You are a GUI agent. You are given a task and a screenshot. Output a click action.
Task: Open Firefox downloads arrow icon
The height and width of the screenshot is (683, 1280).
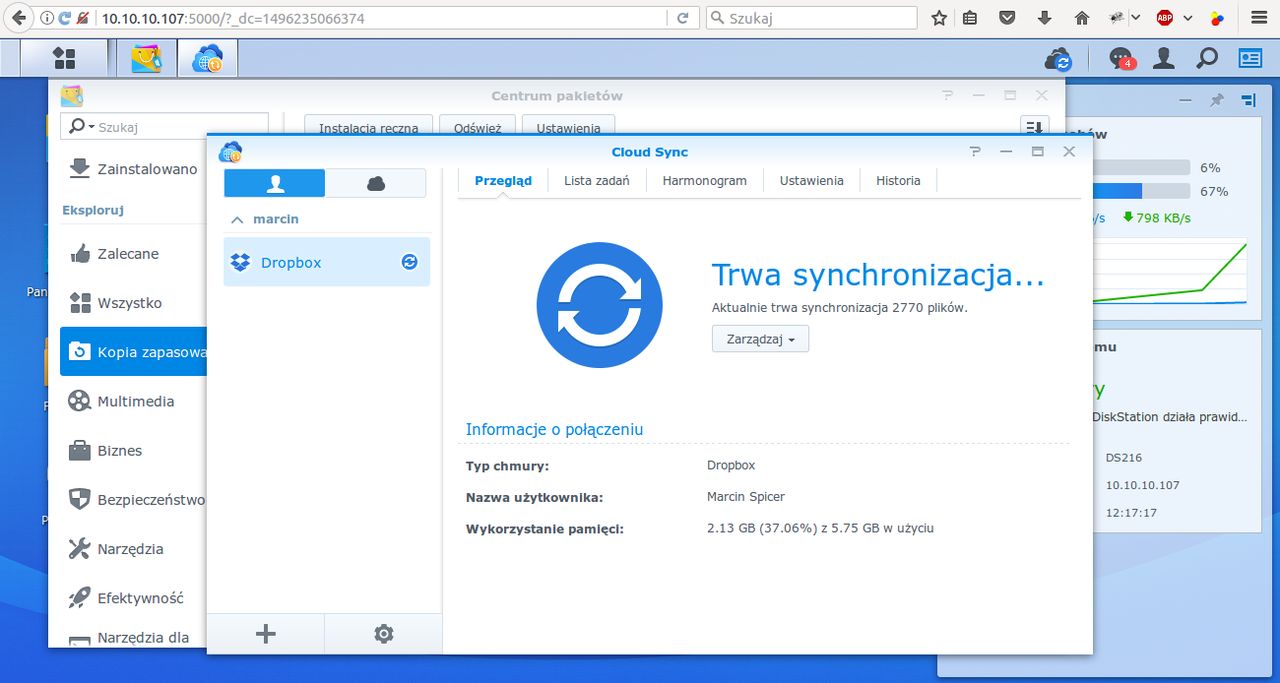pyautogui.click(x=1045, y=18)
